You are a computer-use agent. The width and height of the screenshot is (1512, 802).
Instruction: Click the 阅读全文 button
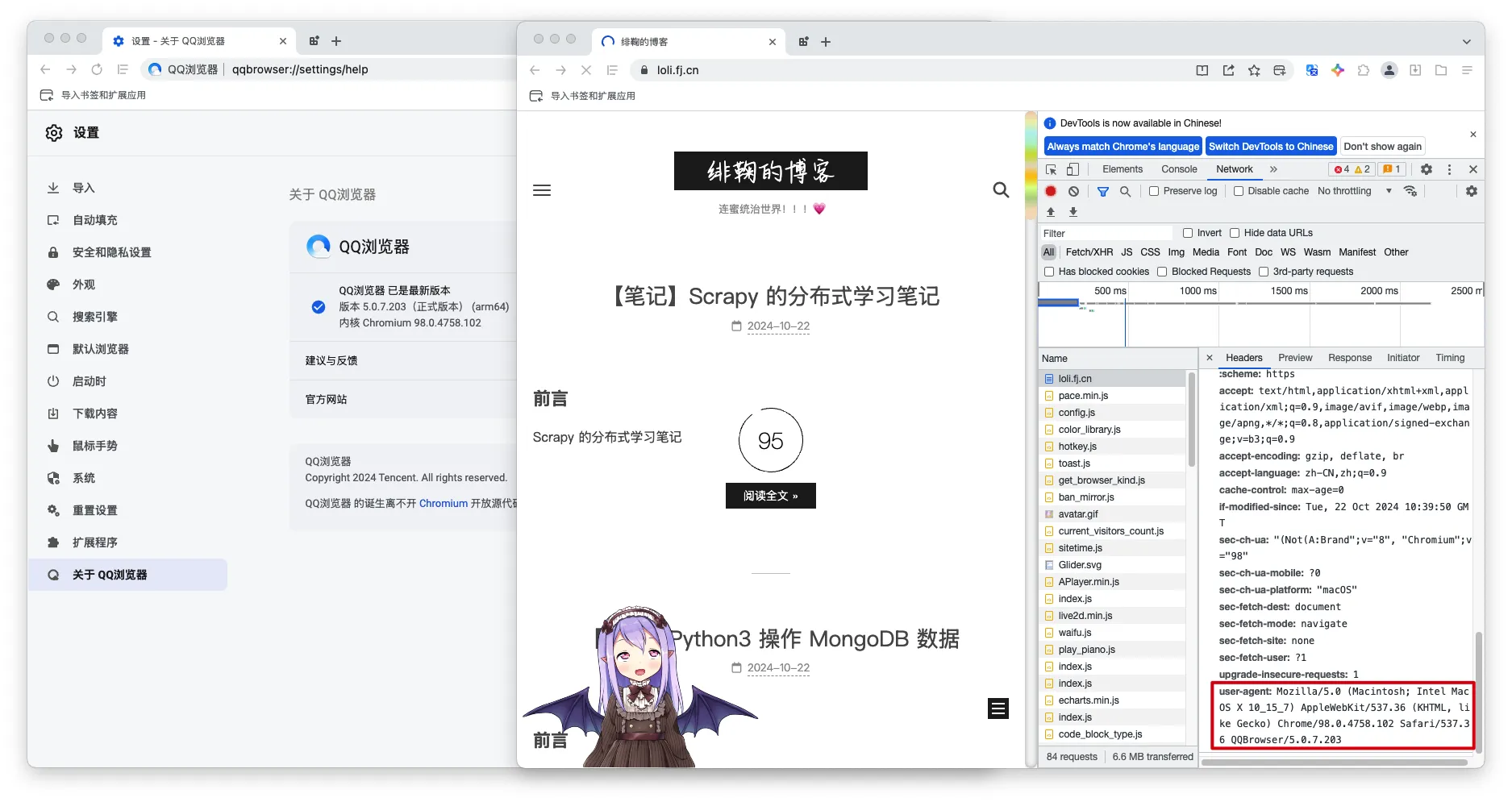click(x=770, y=496)
